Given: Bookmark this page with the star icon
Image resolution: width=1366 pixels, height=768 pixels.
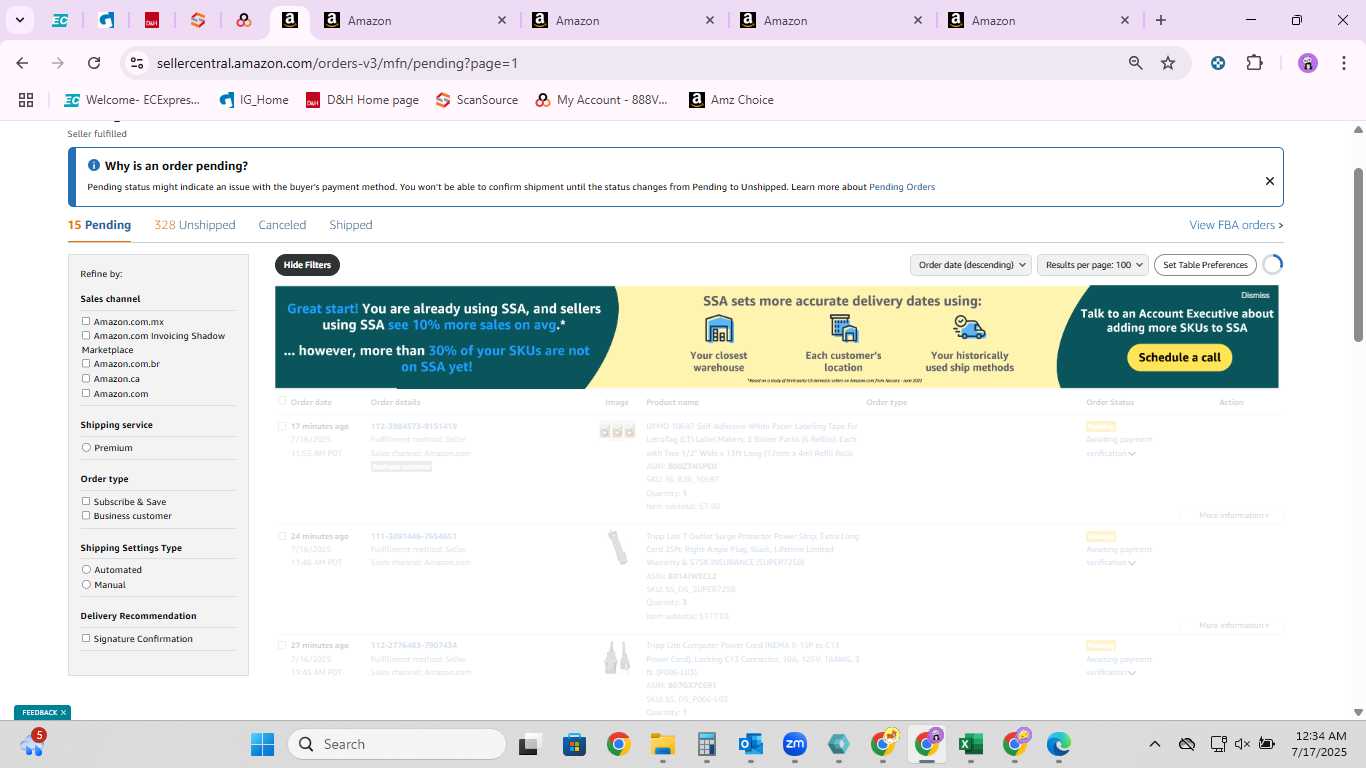Looking at the screenshot, I should (1168, 63).
